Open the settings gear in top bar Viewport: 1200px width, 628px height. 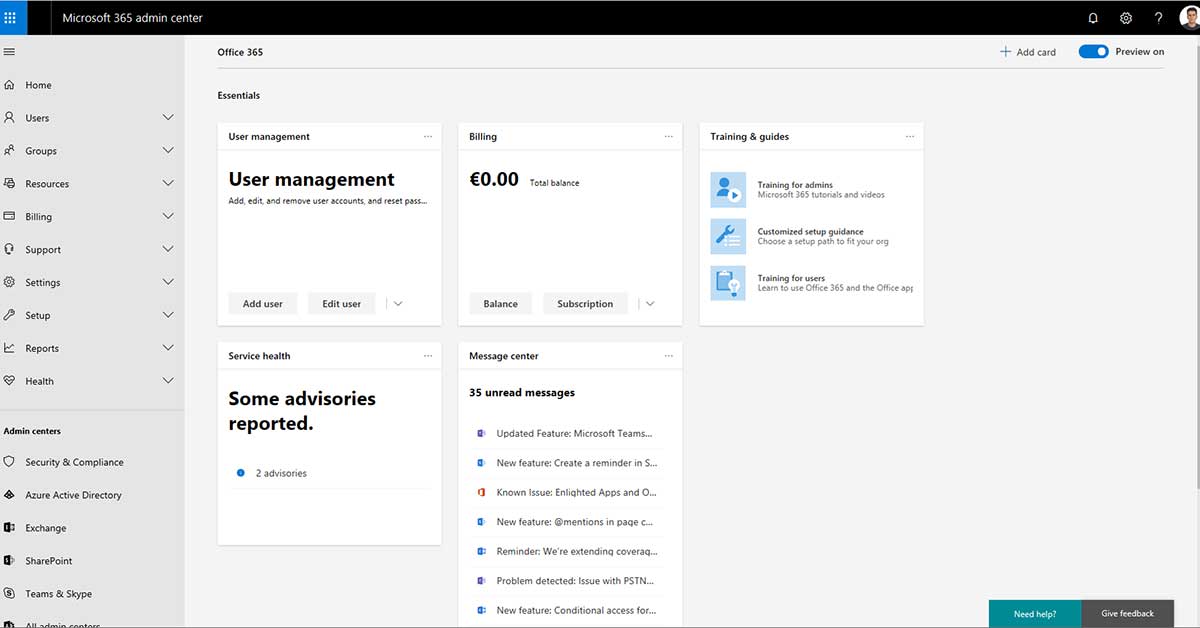[x=1125, y=17]
